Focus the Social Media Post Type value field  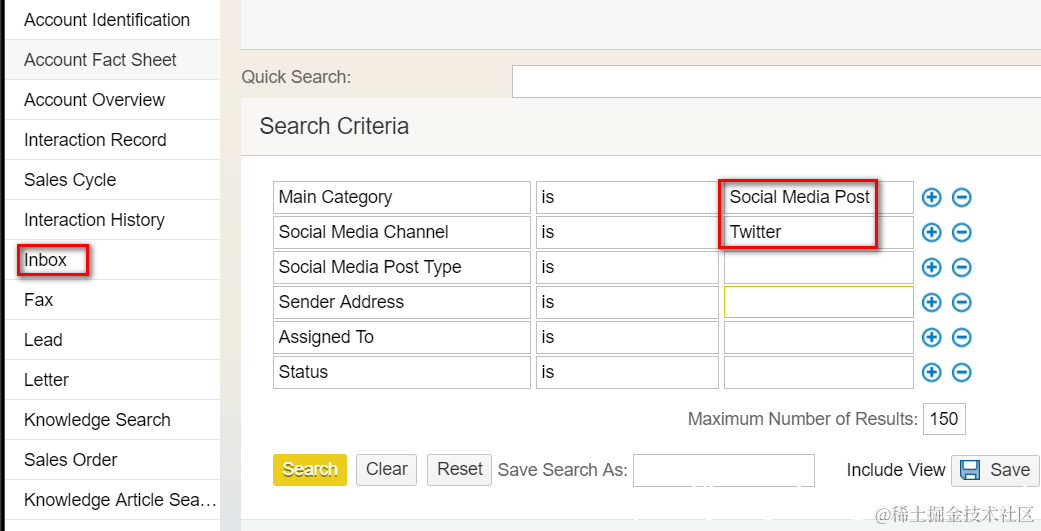coord(819,267)
